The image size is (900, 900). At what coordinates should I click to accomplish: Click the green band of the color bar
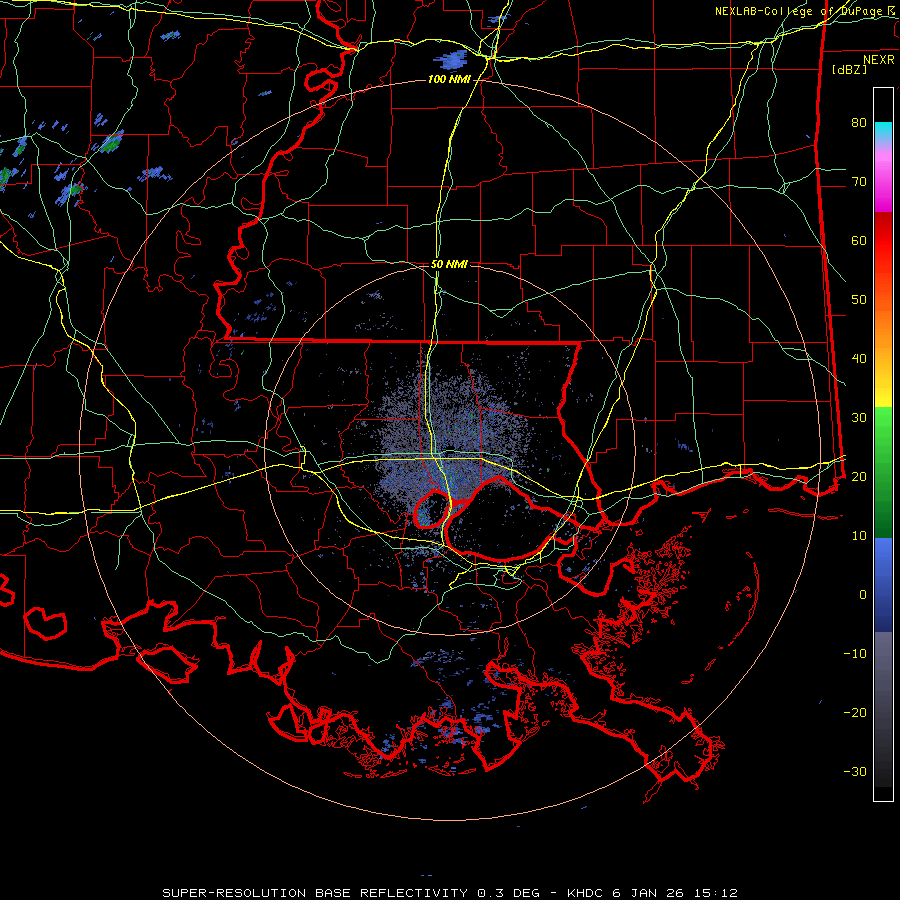883,472
